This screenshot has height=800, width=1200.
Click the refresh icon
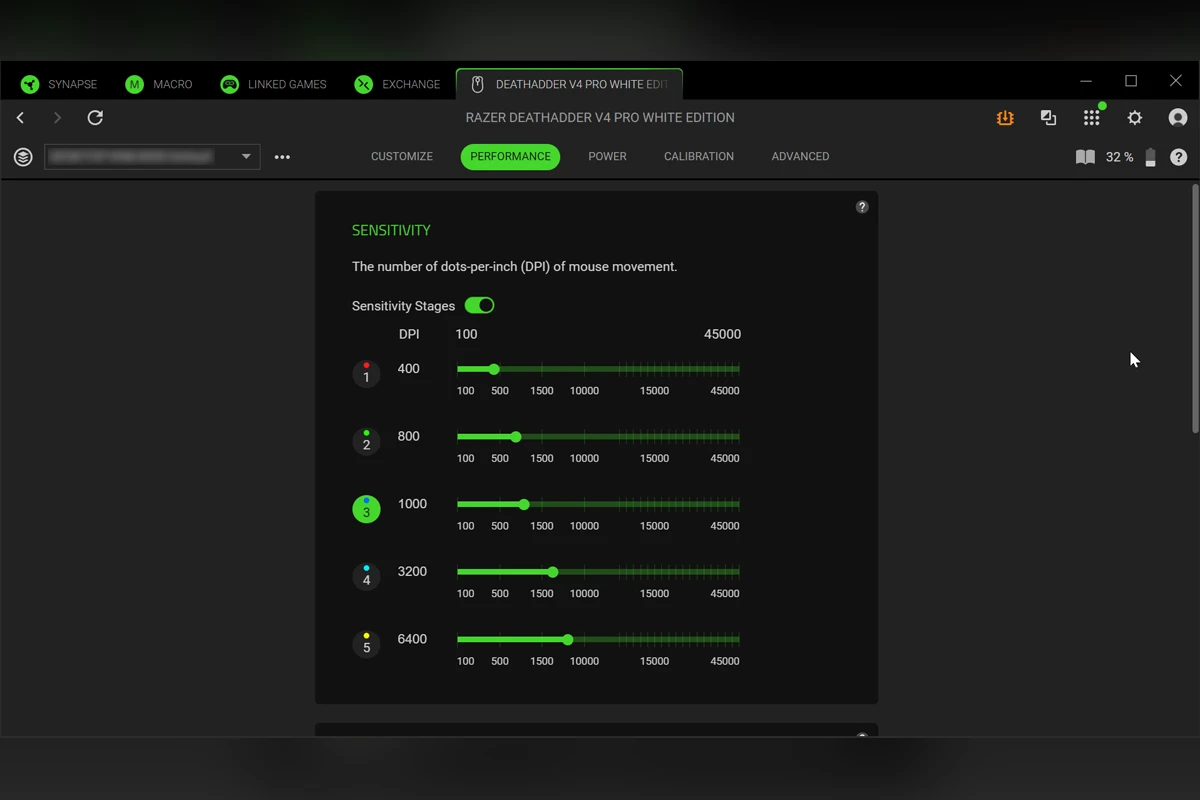tap(95, 118)
